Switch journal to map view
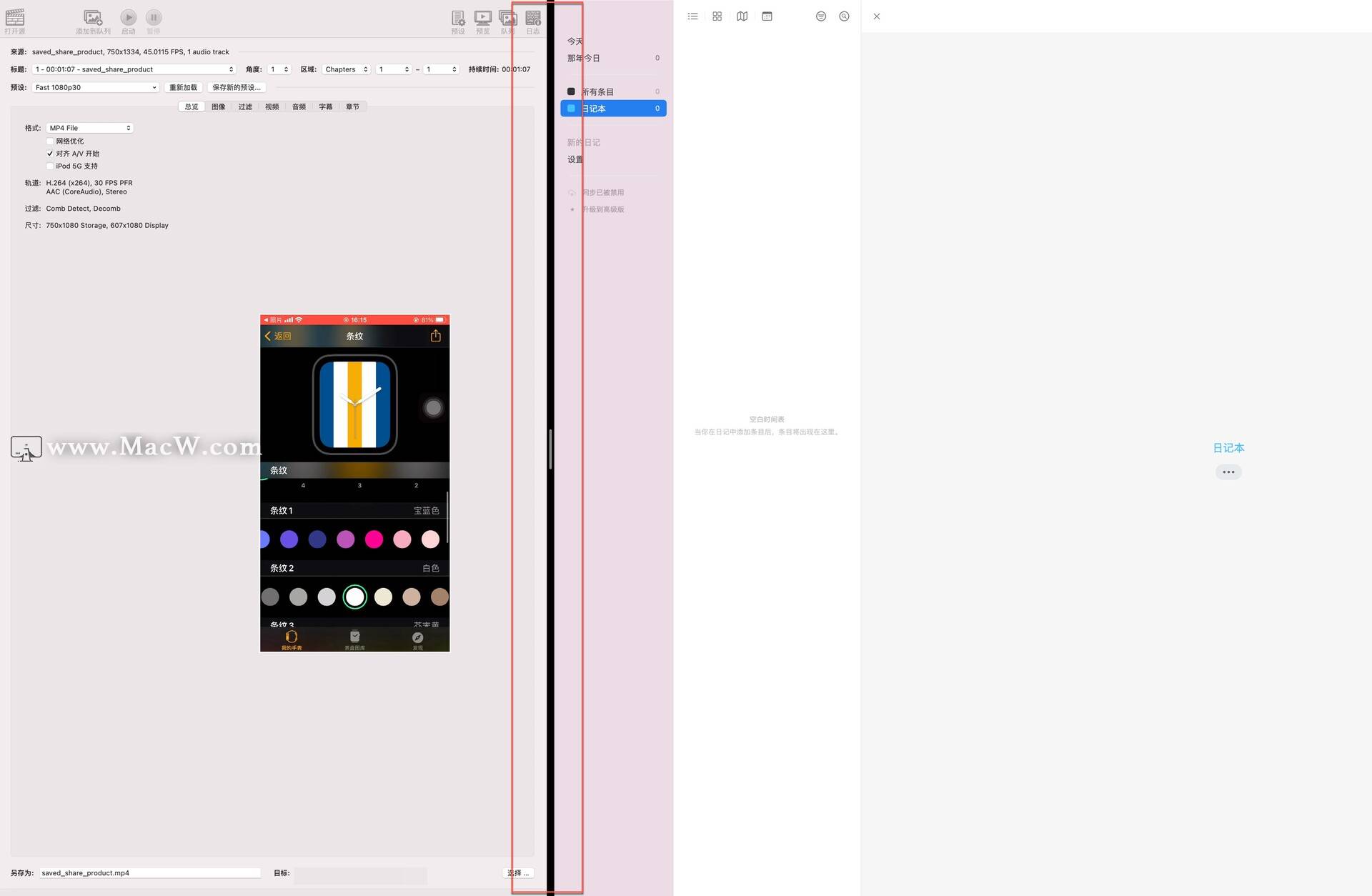 [x=742, y=16]
